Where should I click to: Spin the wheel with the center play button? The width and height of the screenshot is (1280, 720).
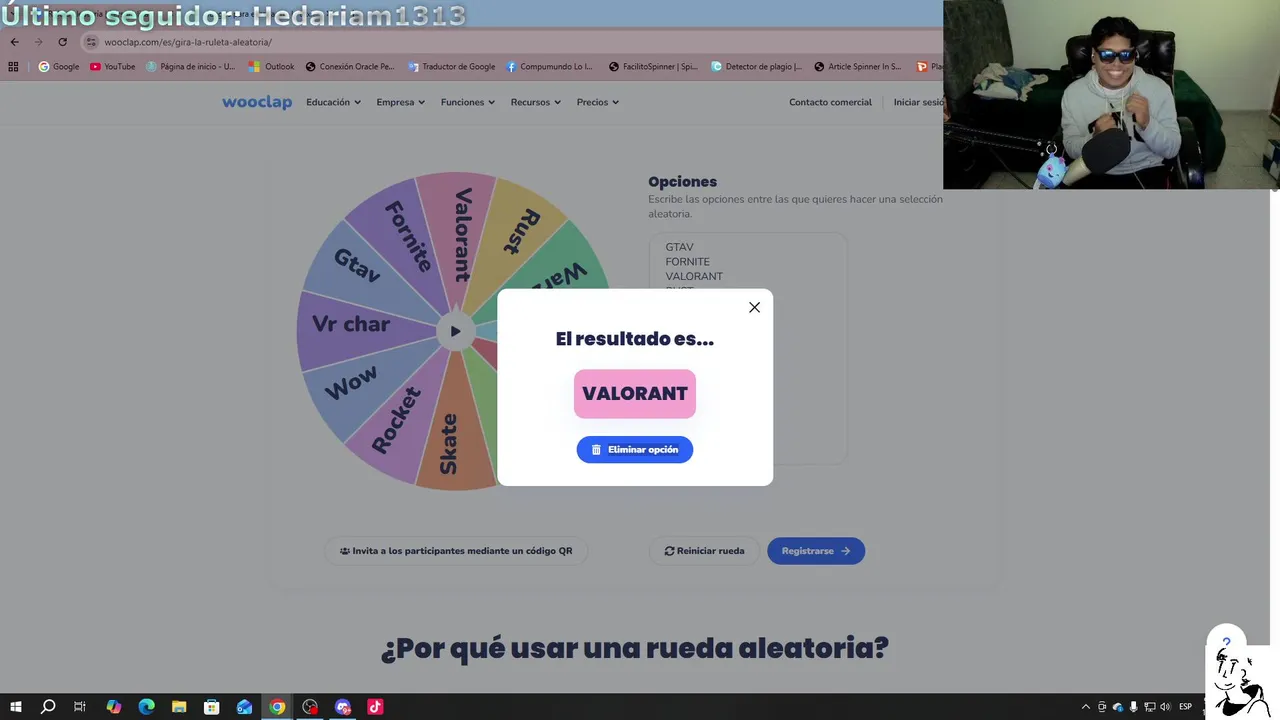pos(455,332)
